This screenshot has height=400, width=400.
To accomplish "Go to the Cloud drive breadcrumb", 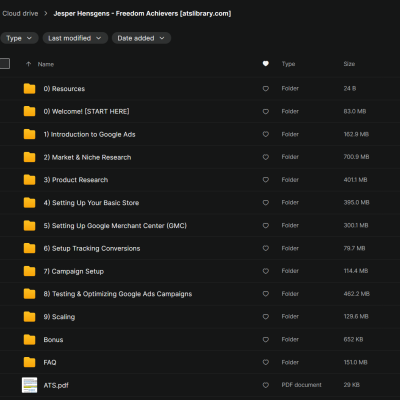I will tap(20, 14).
